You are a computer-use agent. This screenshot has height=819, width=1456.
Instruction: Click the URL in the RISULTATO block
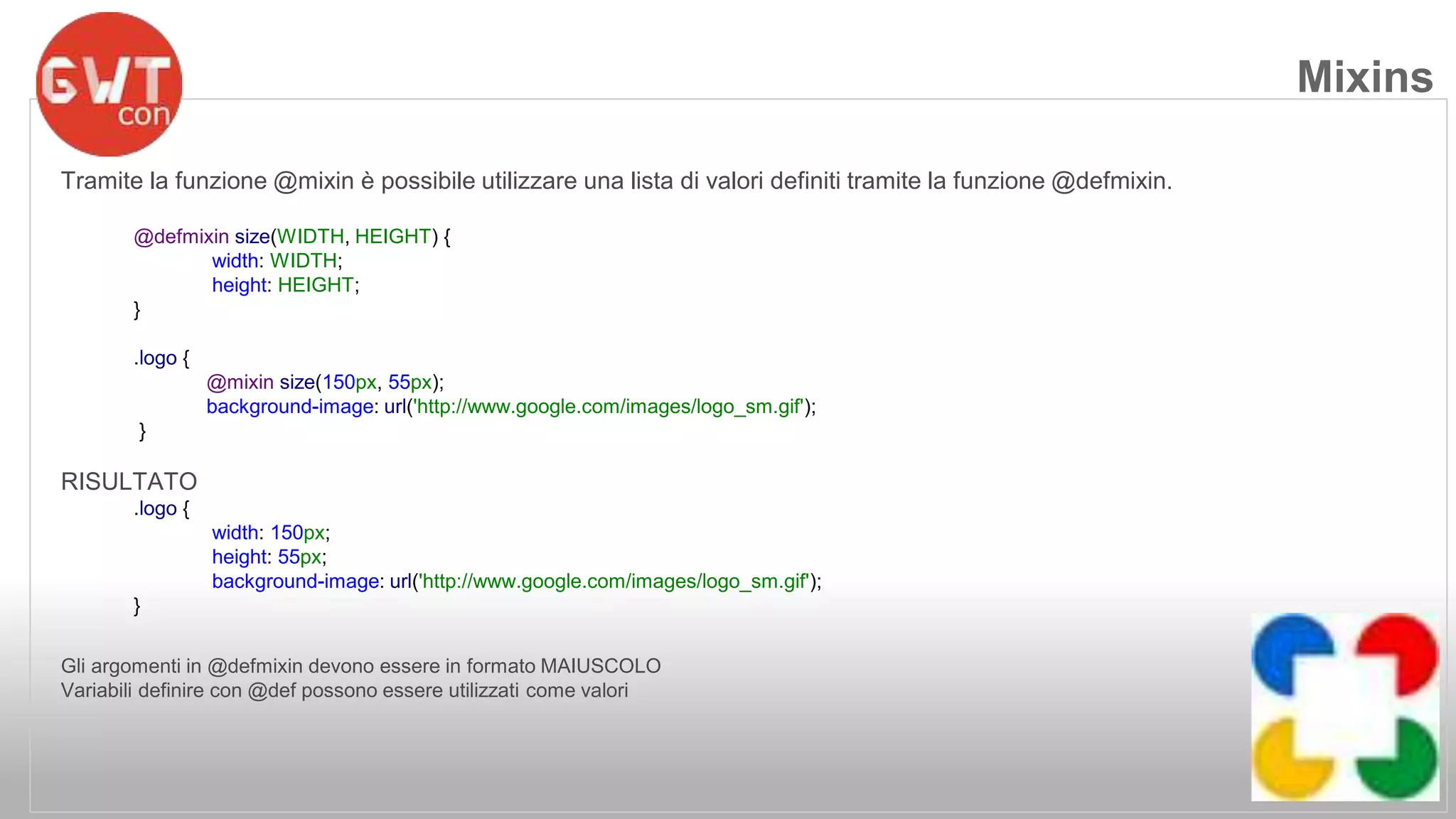coord(615,582)
